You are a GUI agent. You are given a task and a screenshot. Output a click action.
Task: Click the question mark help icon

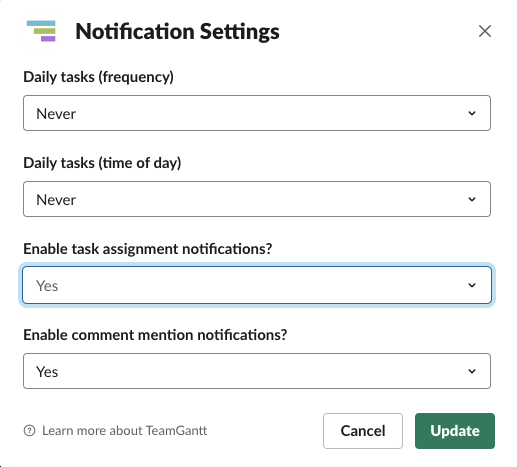point(29,431)
